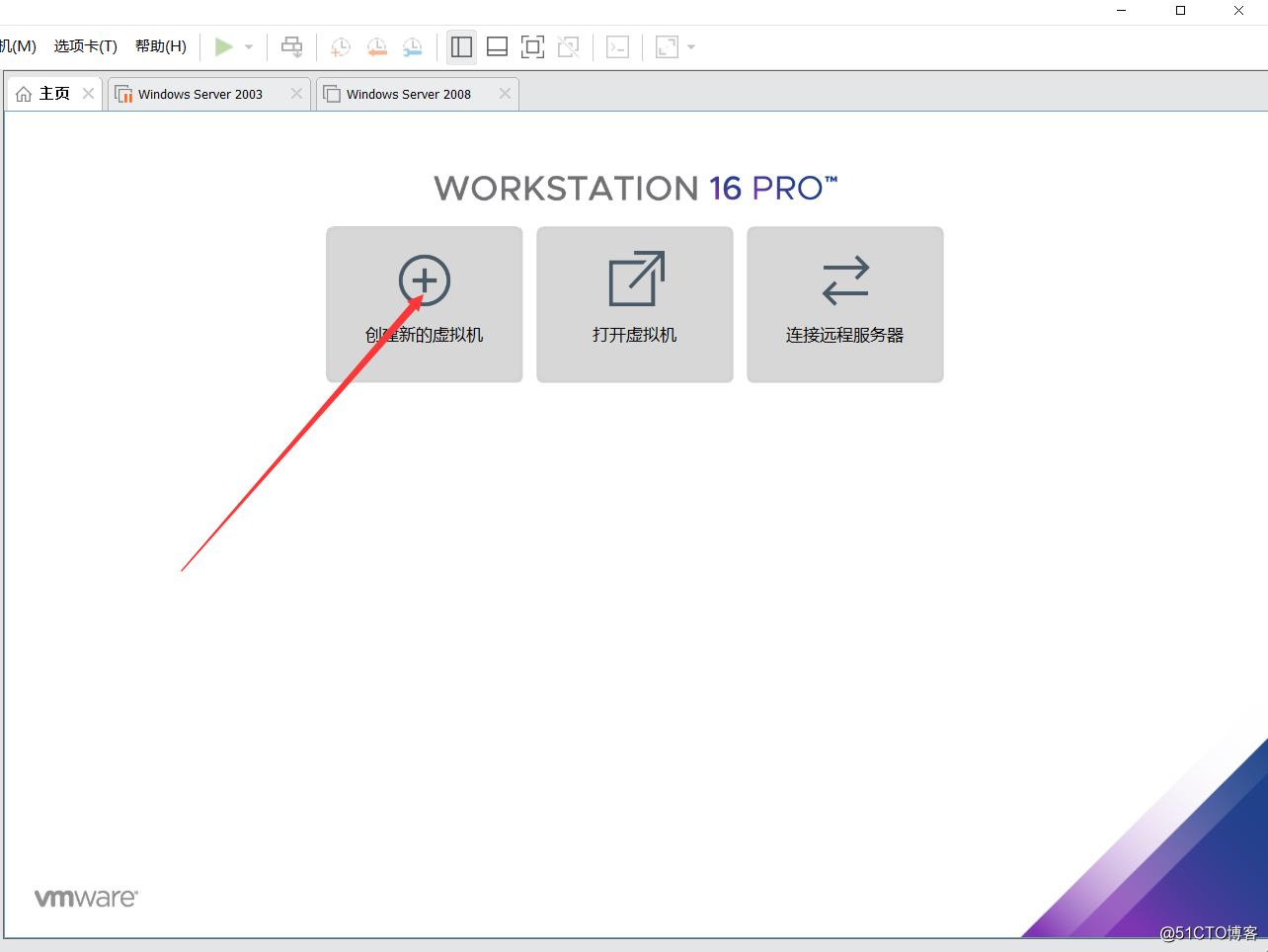Click the 连接远程服务器 tile

845,304
